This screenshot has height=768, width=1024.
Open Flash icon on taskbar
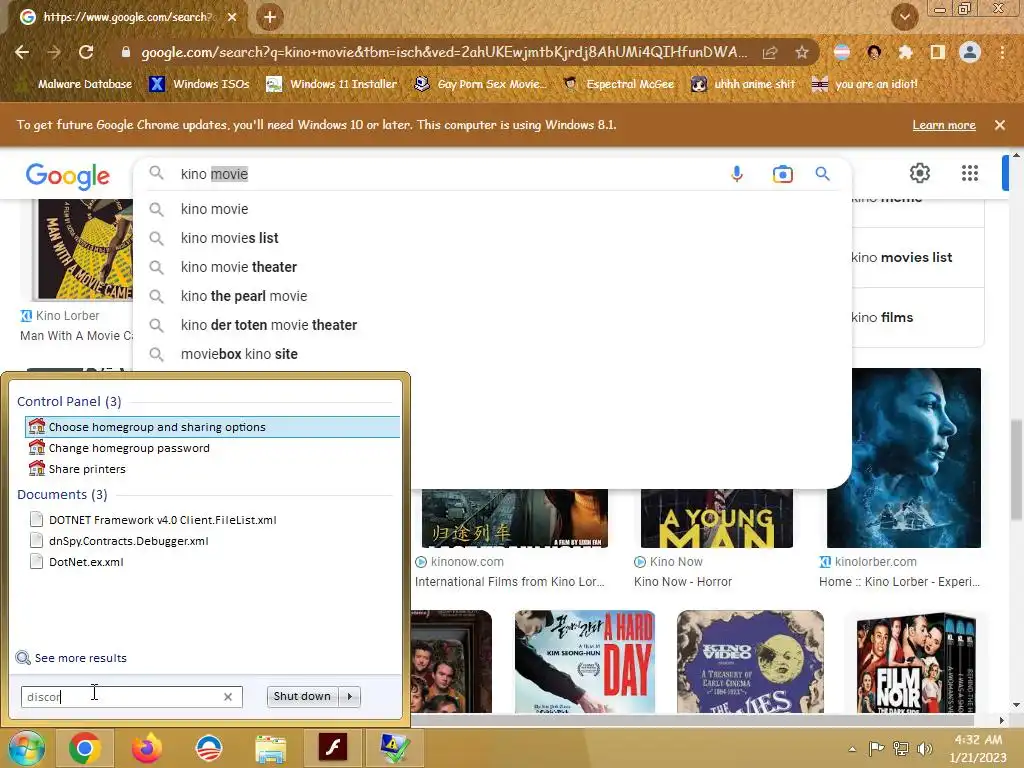332,747
